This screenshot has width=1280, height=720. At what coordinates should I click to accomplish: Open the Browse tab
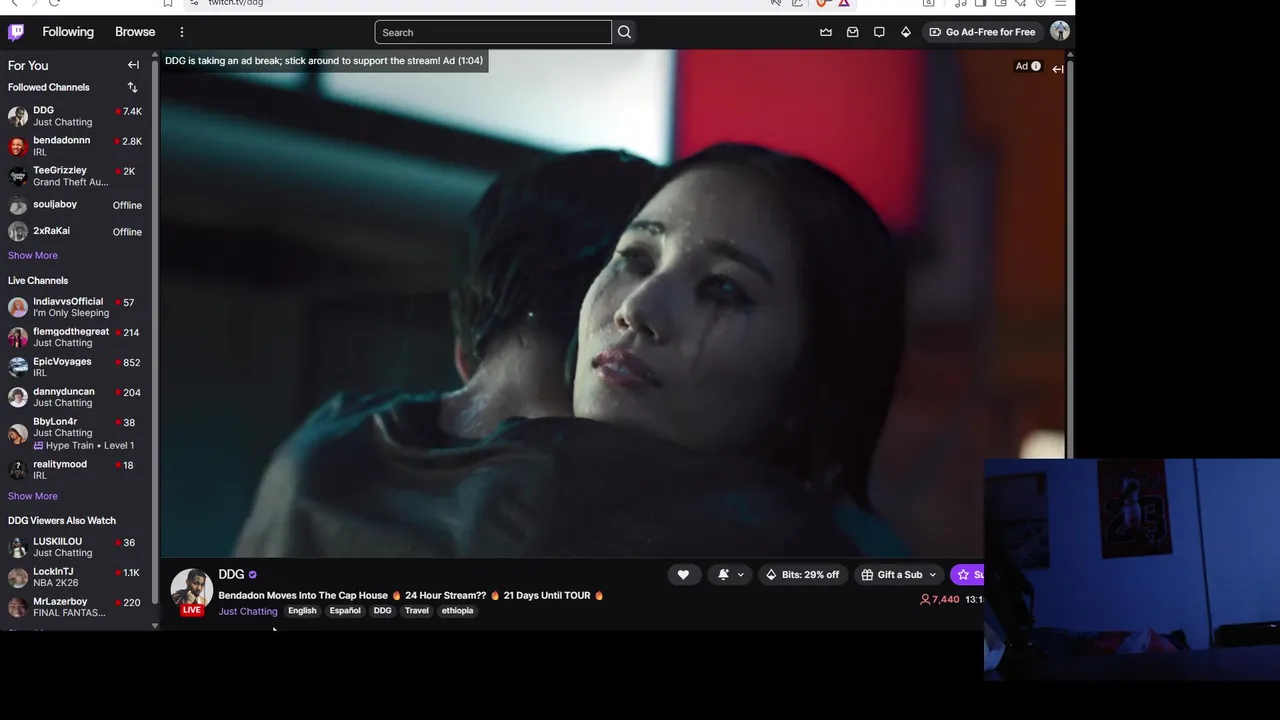point(135,32)
